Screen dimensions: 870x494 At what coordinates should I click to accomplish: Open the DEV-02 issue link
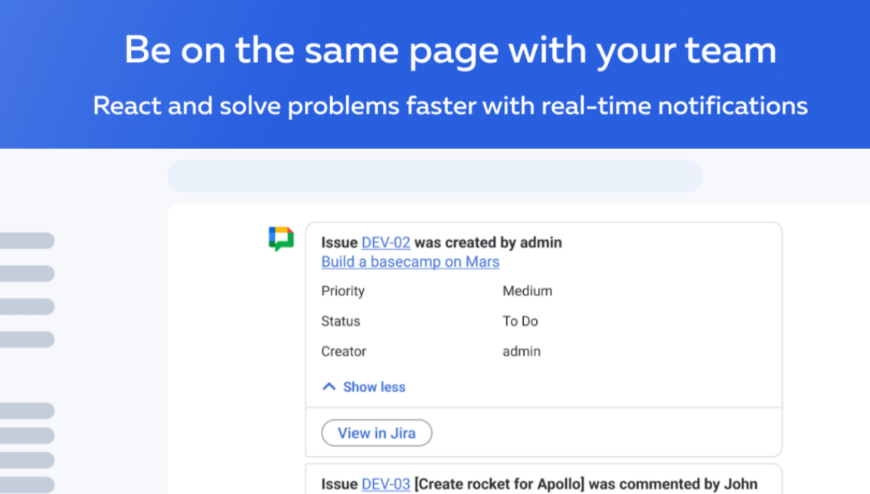pyautogui.click(x=386, y=242)
